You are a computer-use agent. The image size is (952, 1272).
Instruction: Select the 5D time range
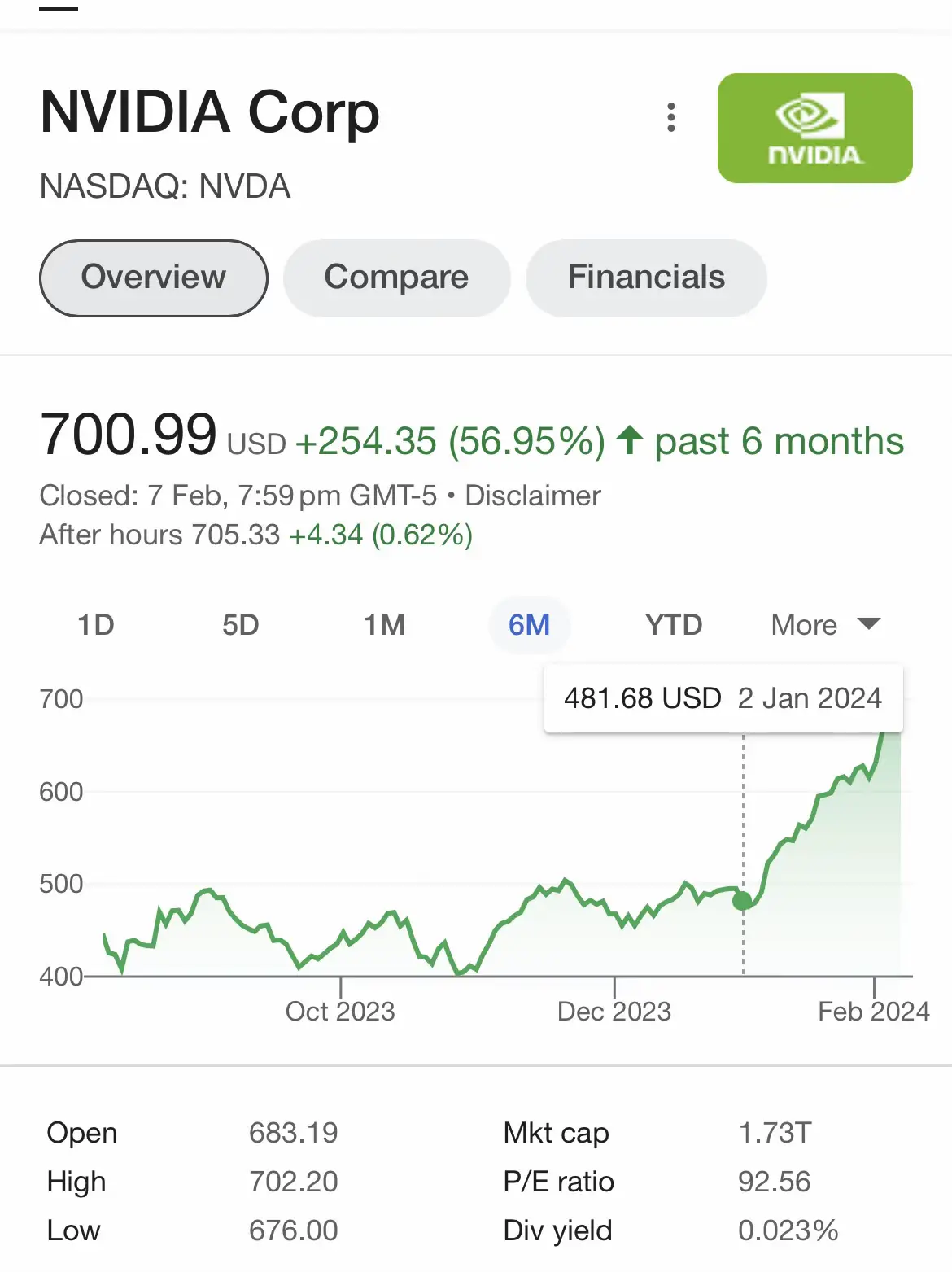[241, 625]
